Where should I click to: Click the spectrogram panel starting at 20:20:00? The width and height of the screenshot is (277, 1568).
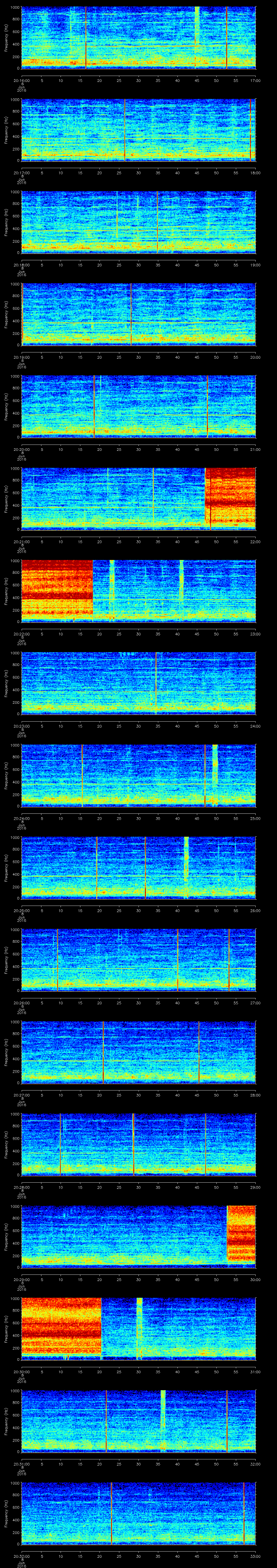pos(138,407)
